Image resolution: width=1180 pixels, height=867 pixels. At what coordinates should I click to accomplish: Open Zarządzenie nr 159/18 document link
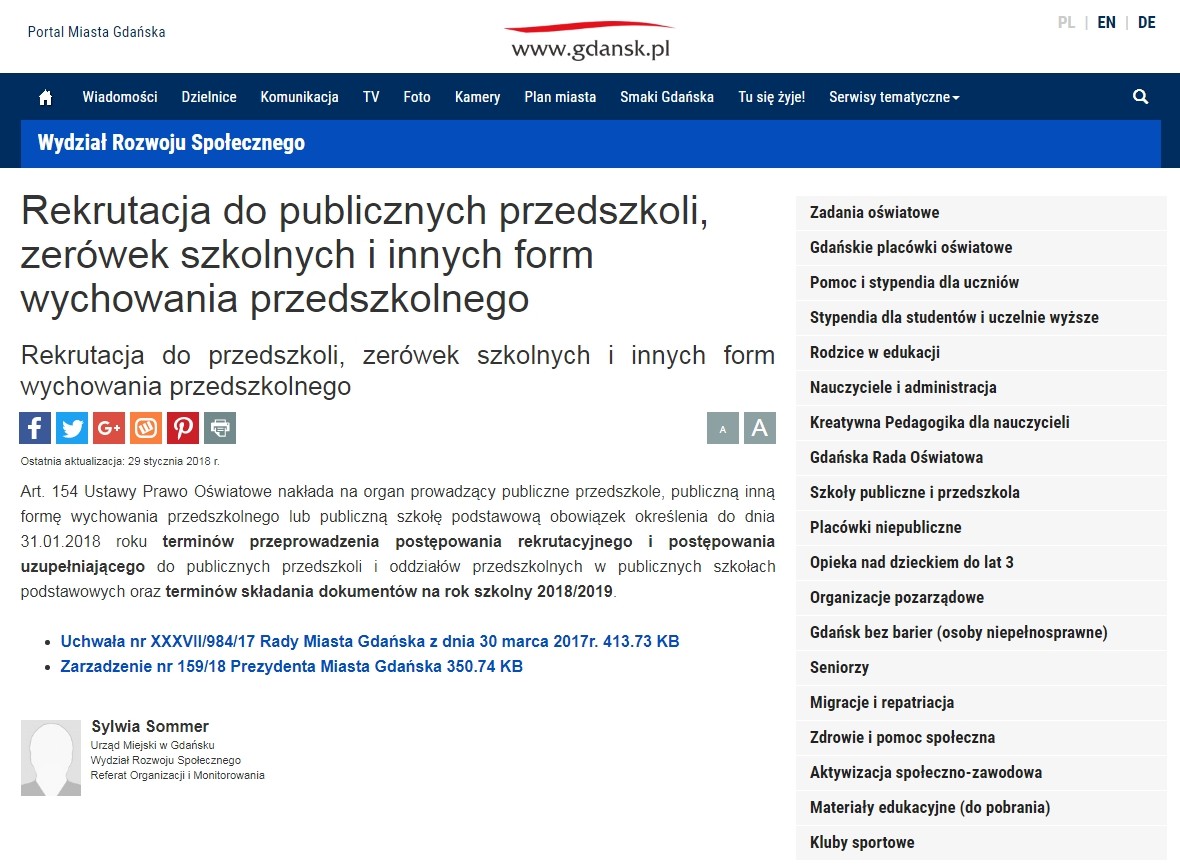(291, 666)
